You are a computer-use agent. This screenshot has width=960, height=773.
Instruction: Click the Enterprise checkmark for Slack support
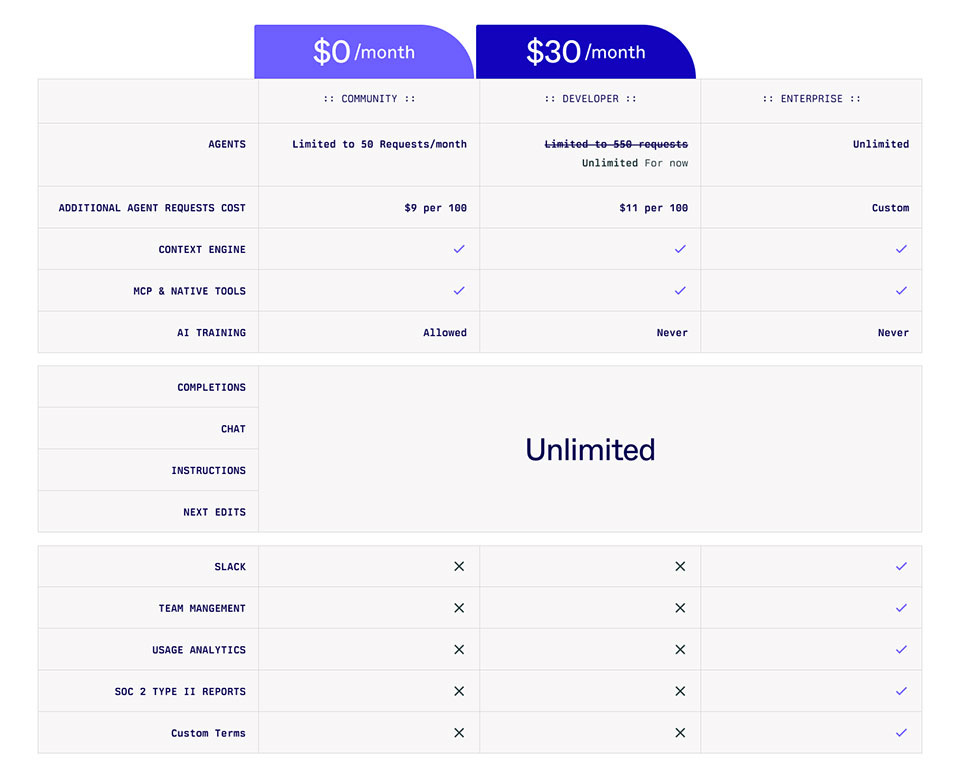click(x=901, y=566)
